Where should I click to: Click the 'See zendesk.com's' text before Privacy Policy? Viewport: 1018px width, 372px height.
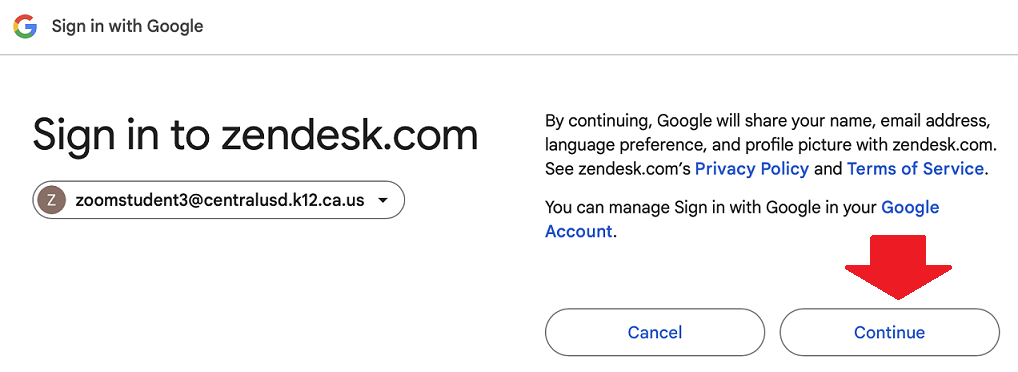617,169
